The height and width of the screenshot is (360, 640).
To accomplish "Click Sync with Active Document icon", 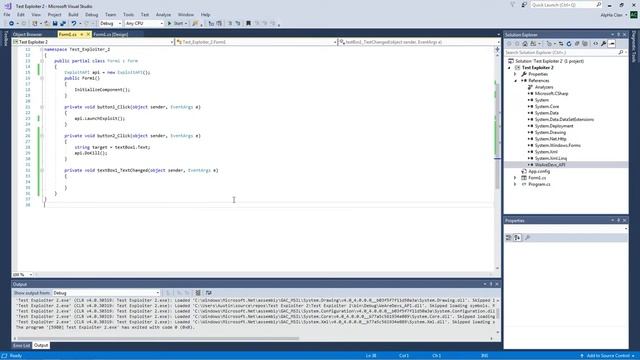I will [561, 44].
